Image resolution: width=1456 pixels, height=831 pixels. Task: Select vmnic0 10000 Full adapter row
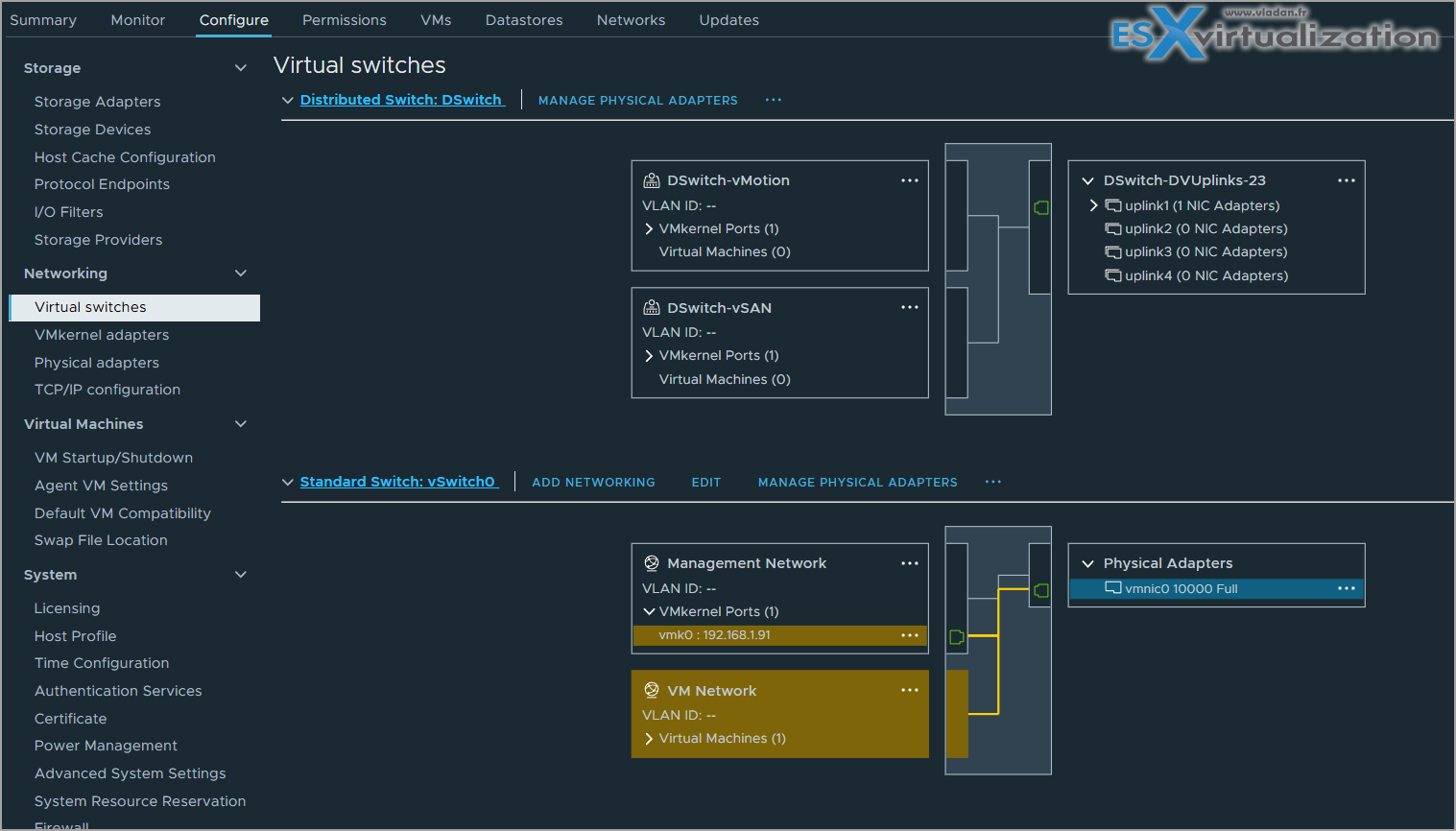(x=1217, y=588)
